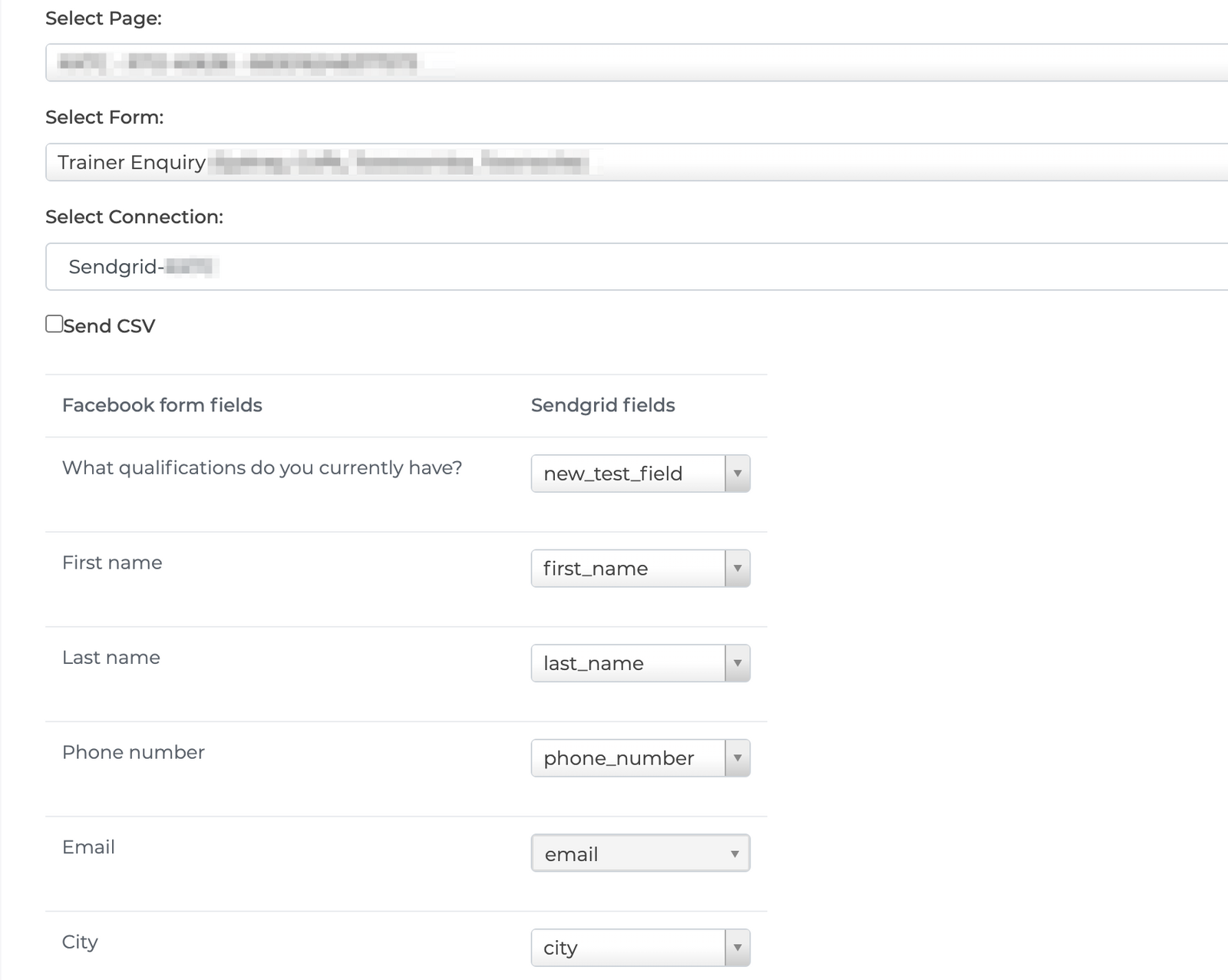Screen dimensions: 1228x980
Task: Click the phone_number dropdown arrow icon
Action: (x=737, y=758)
